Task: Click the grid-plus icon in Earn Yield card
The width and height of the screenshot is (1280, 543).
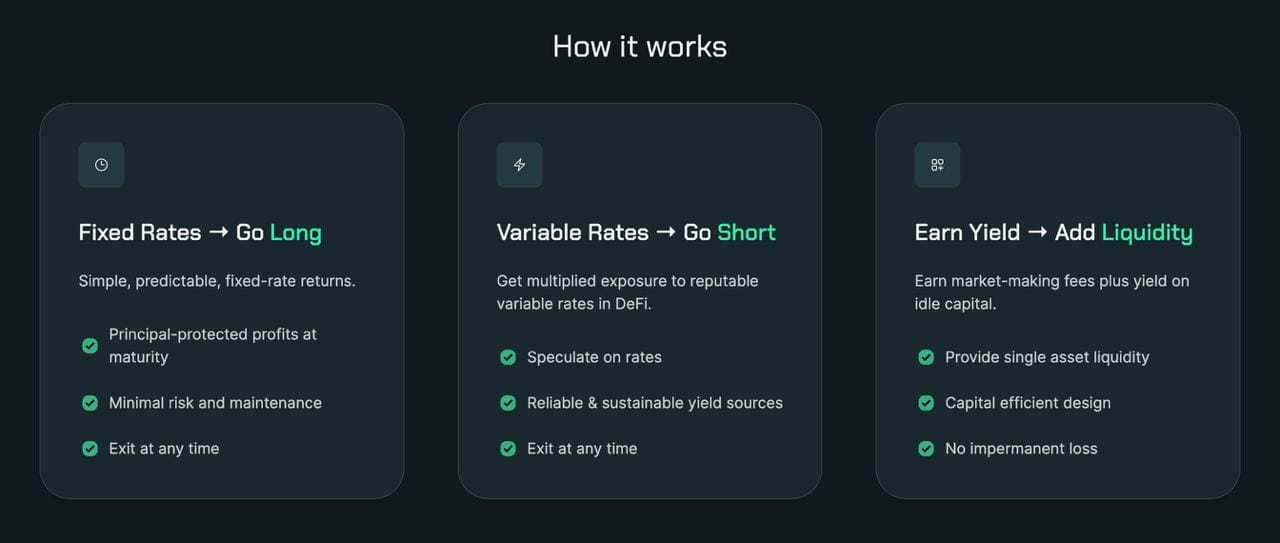Action: [937, 165]
